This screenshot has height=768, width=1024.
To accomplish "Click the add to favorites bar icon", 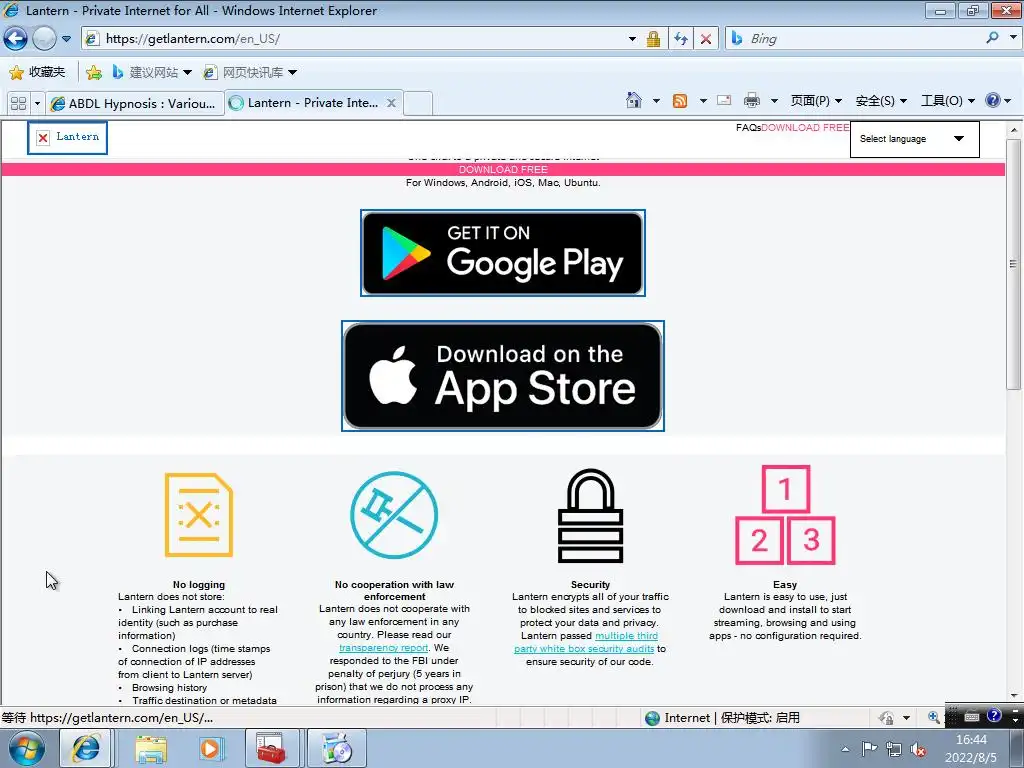I will pyautogui.click(x=93, y=72).
